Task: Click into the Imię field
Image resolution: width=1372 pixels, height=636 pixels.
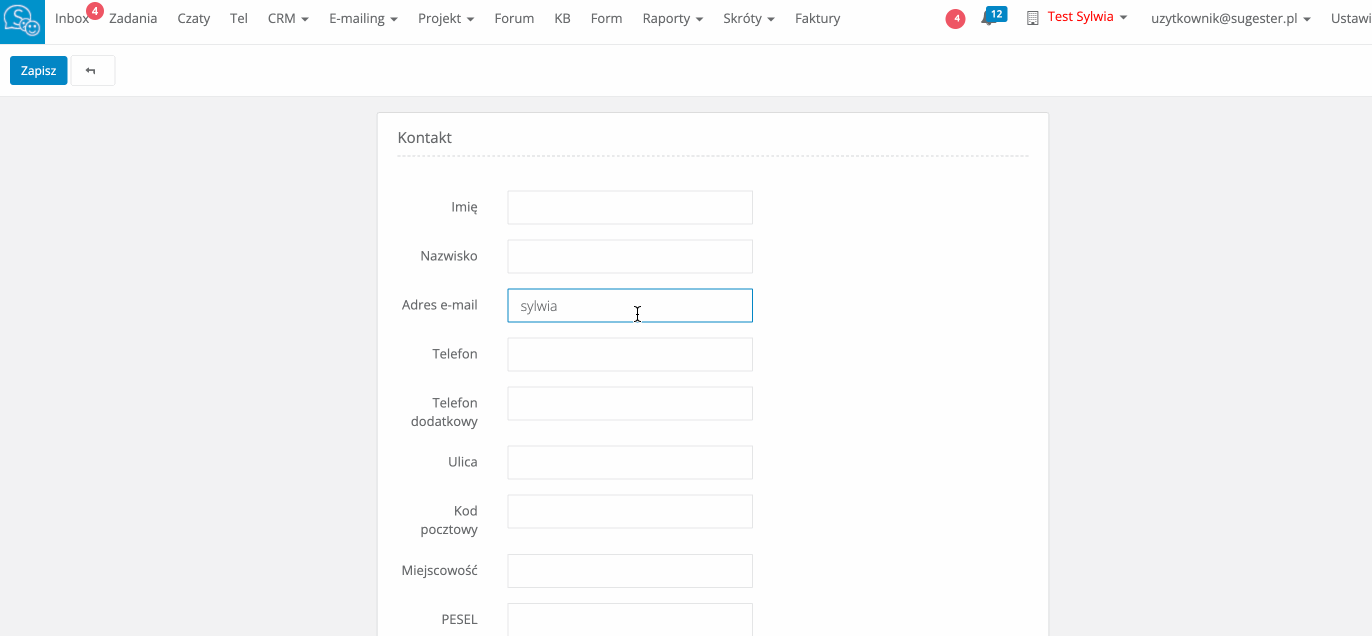Action: tap(629, 208)
